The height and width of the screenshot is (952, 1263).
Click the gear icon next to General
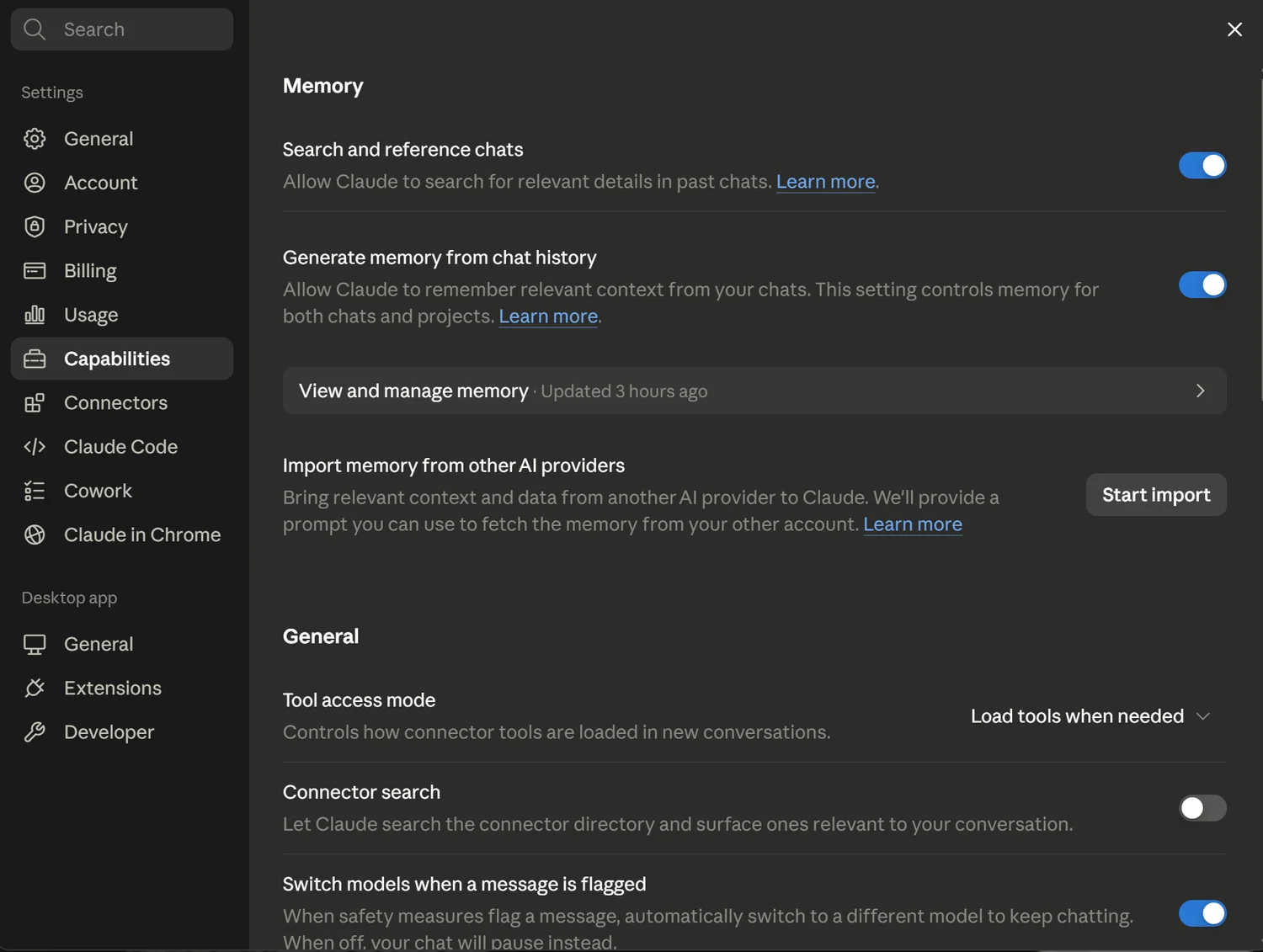(x=35, y=139)
